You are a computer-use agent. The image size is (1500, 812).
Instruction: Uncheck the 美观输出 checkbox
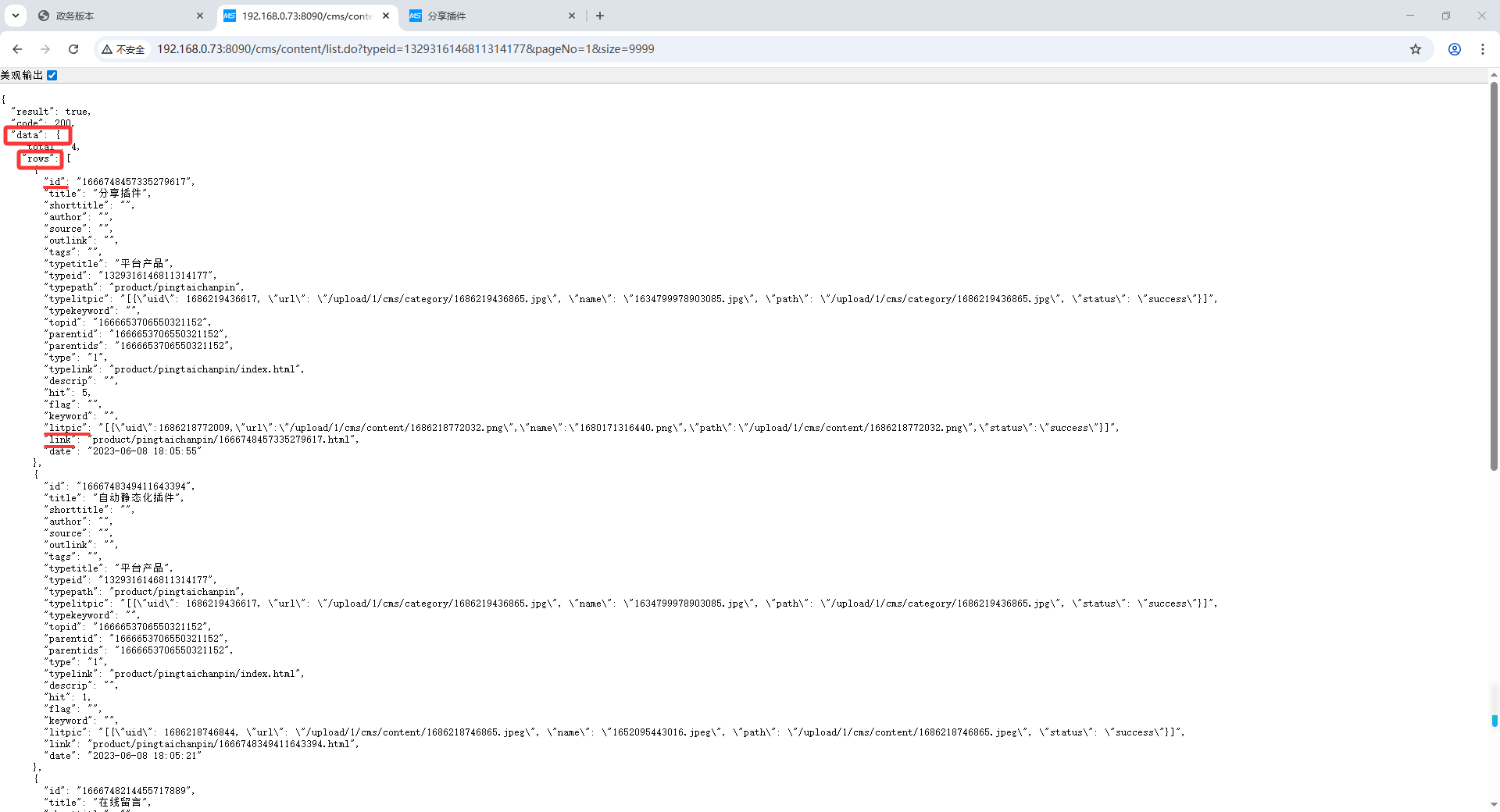(52, 76)
